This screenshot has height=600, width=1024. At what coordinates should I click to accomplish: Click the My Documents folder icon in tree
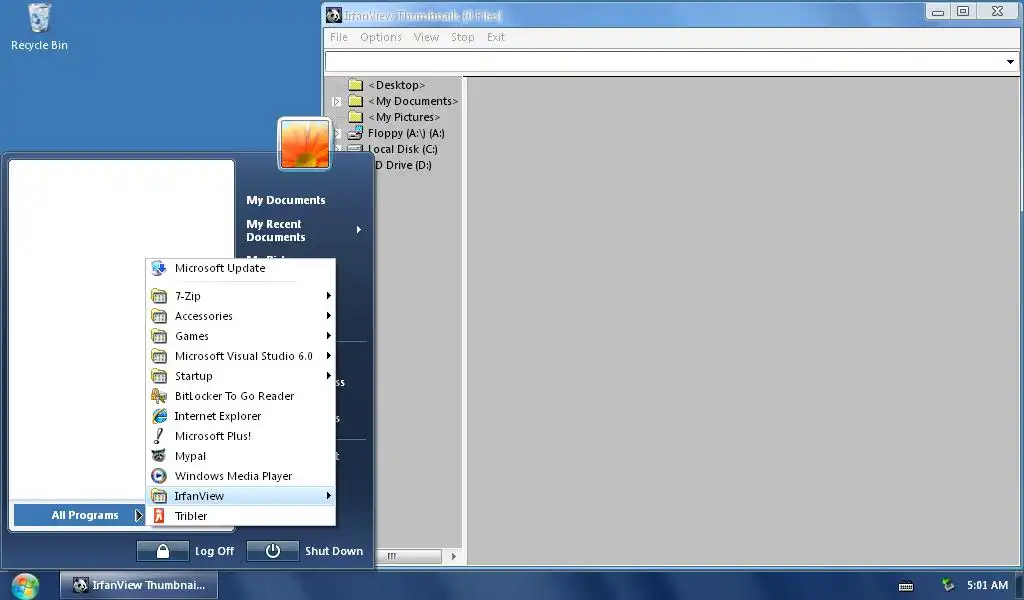click(x=355, y=101)
